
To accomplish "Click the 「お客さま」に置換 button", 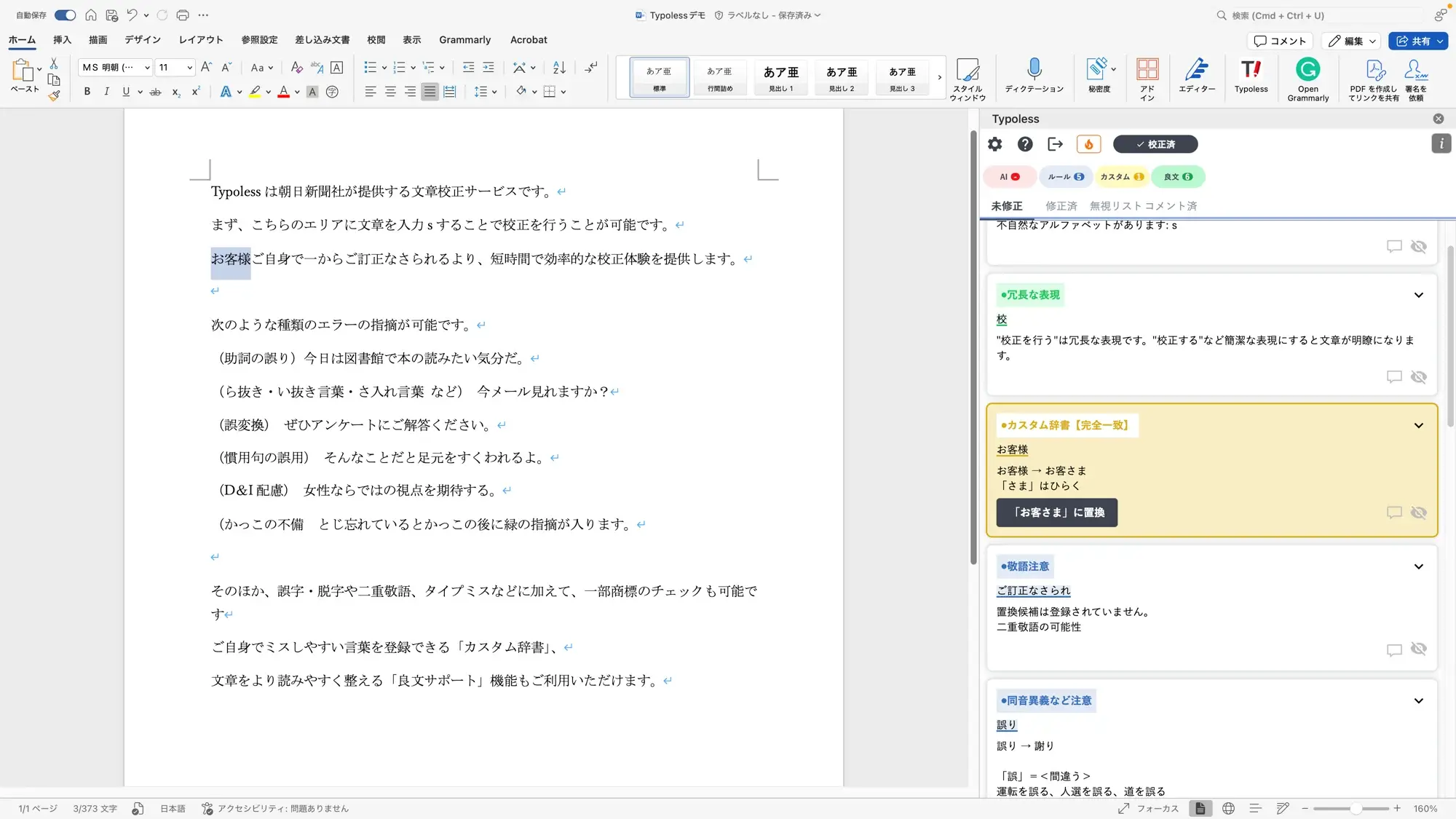I will click(1056, 513).
